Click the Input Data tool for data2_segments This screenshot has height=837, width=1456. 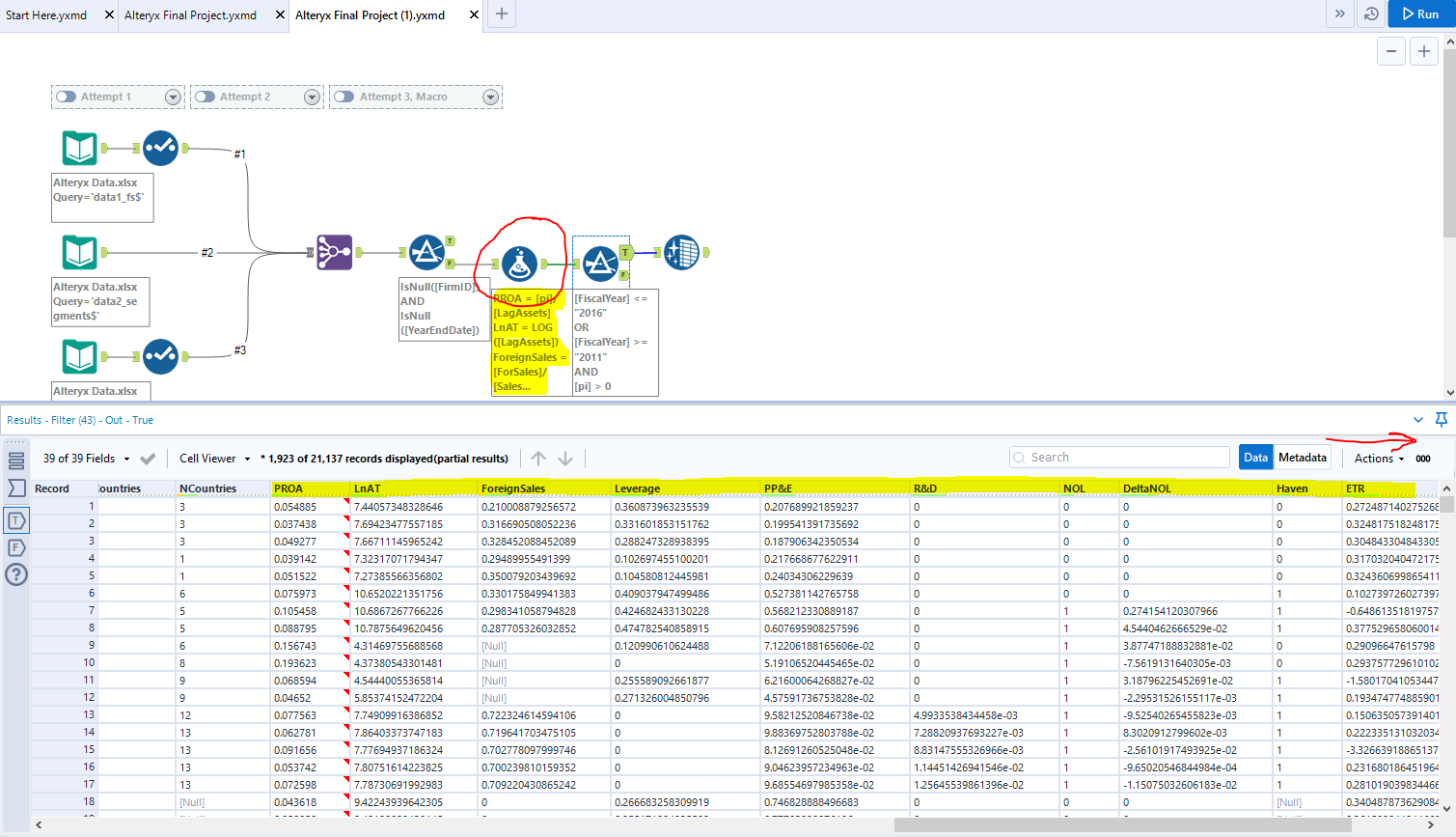click(80, 253)
